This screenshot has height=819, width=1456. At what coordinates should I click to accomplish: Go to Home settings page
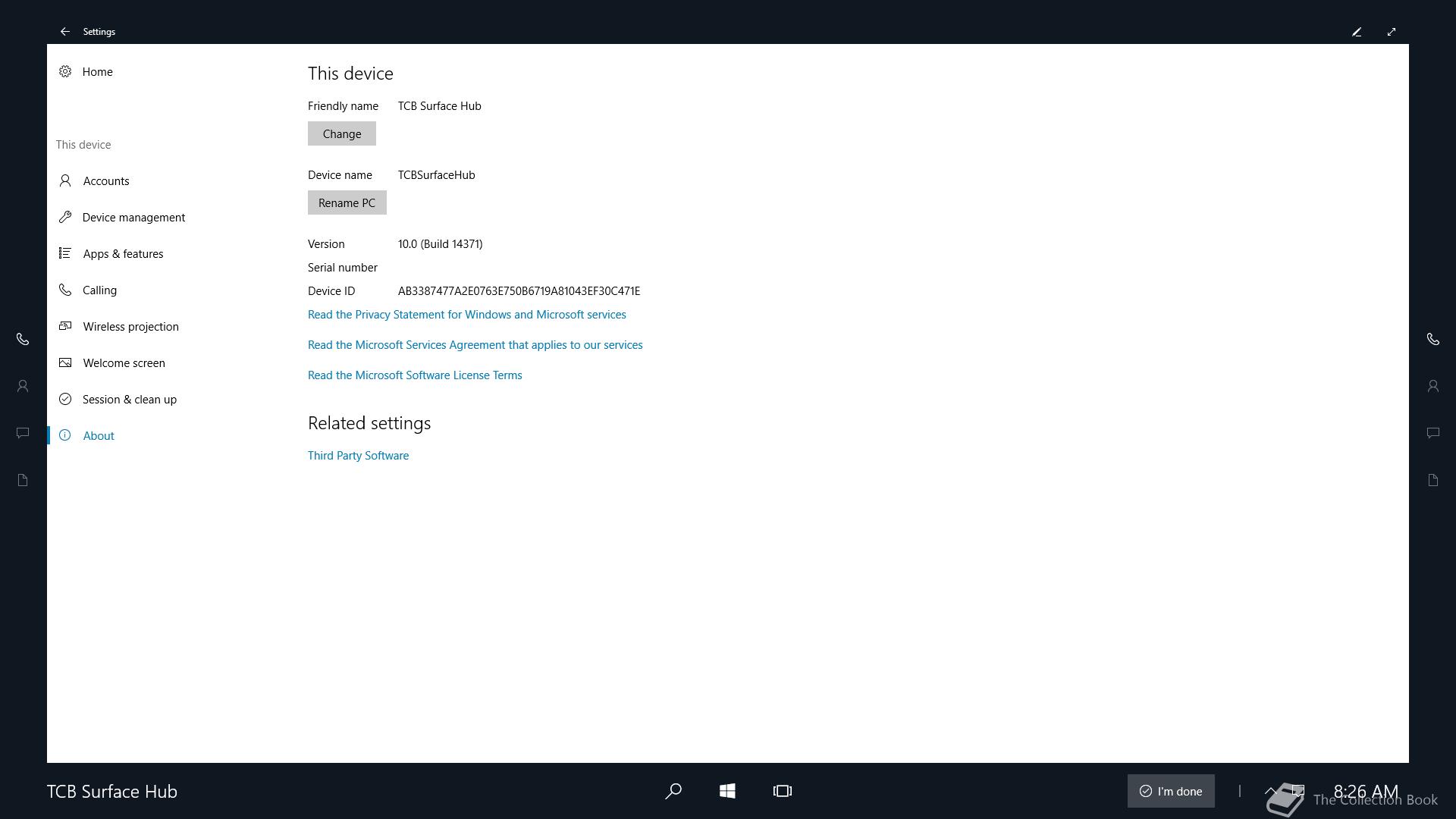97,71
